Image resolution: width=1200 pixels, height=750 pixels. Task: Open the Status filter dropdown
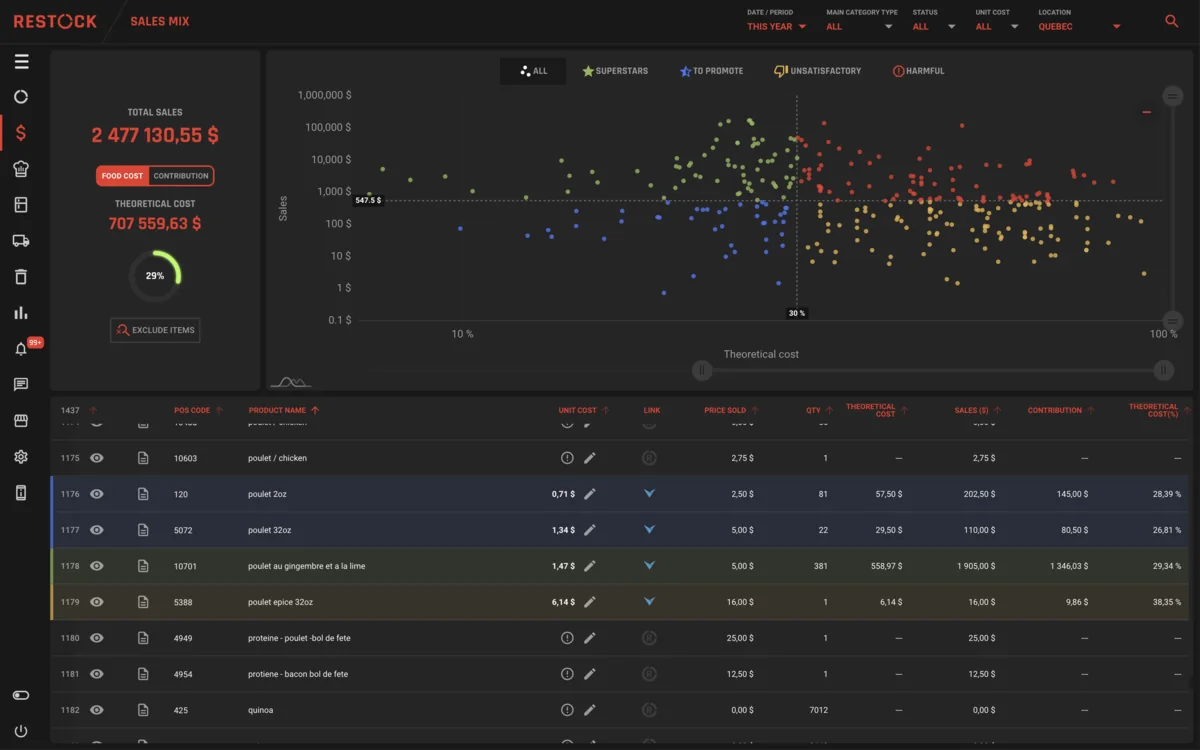coord(935,27)
